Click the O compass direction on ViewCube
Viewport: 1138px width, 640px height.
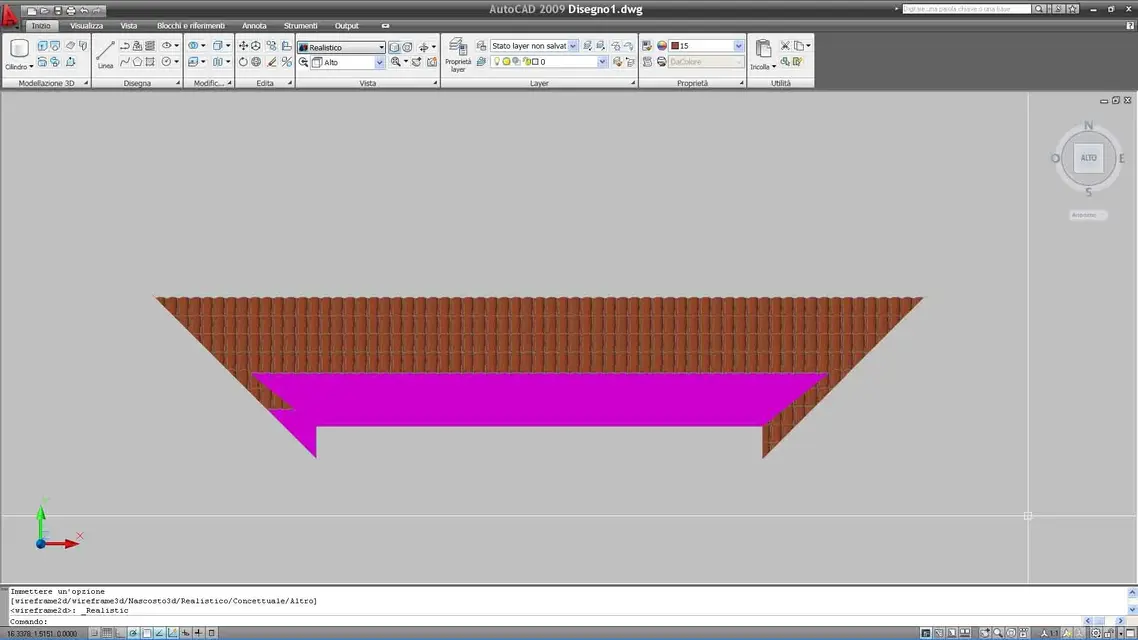[x=1055, y=158]
